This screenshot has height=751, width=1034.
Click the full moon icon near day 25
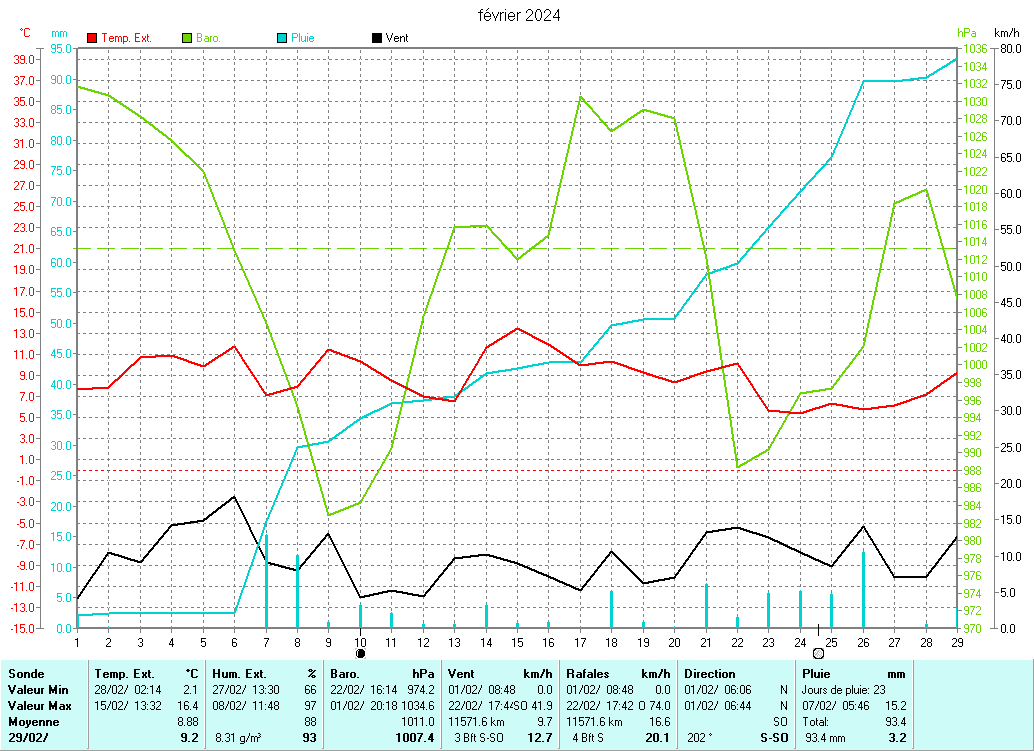pos(818,653)
